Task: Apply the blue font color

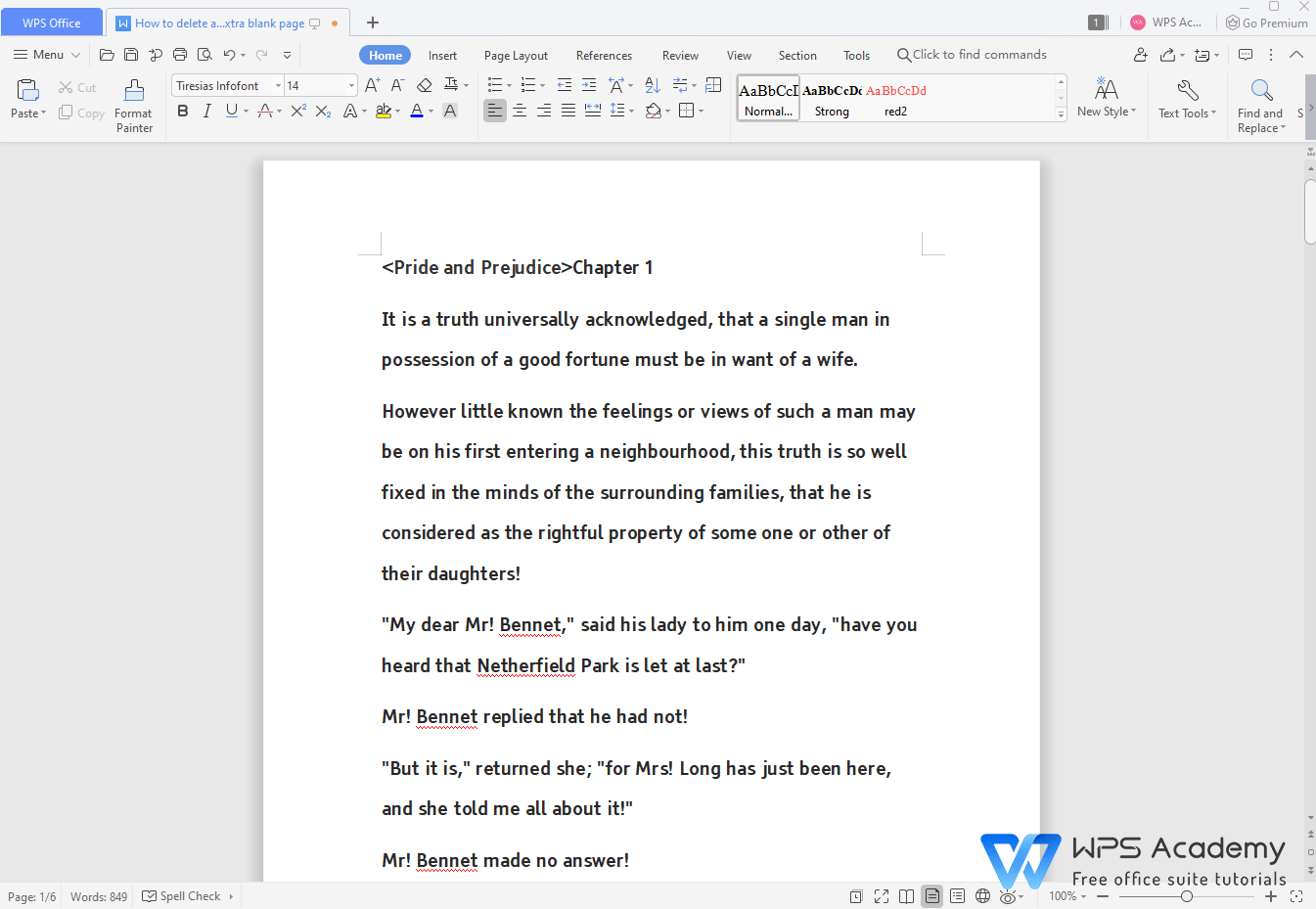Action: coord(417,112)
